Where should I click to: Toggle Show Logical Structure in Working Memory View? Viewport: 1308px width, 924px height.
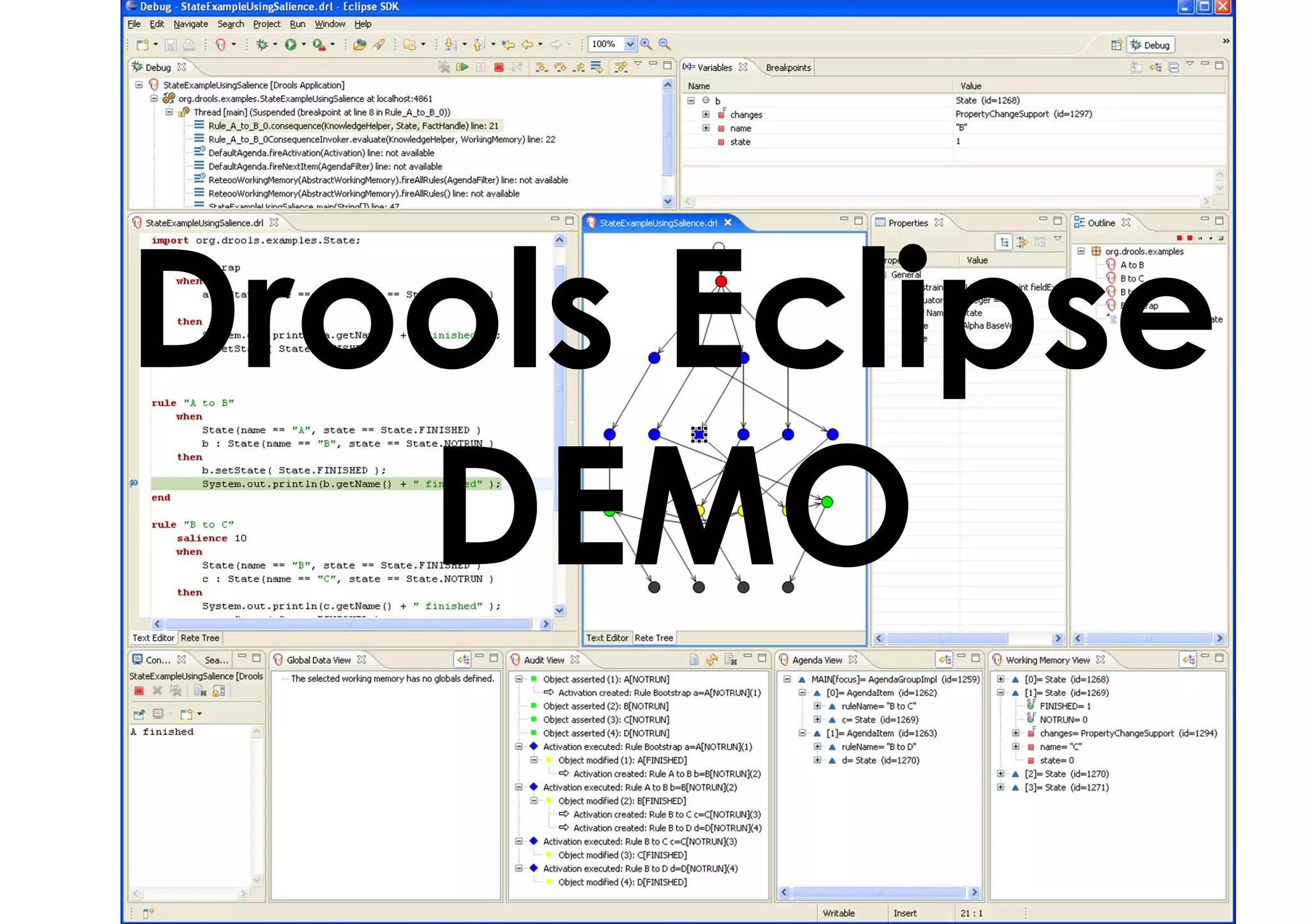point(1189,660)
